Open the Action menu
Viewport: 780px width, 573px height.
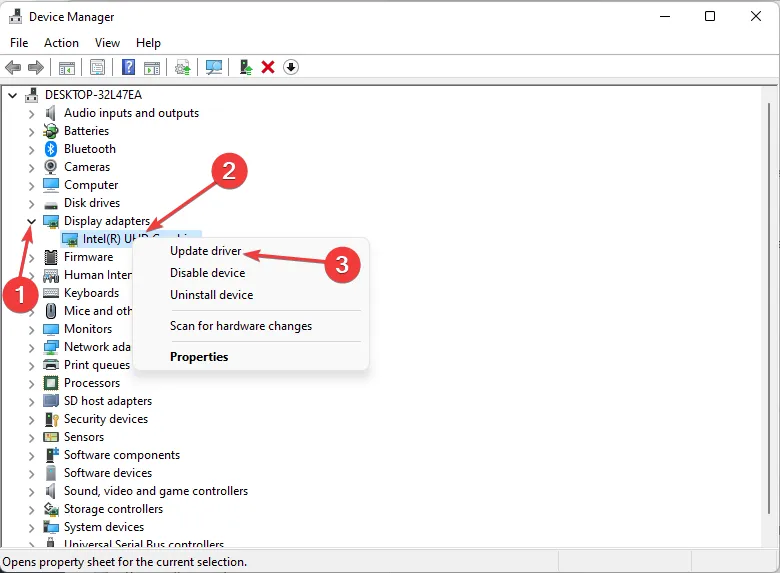[61, 43]
